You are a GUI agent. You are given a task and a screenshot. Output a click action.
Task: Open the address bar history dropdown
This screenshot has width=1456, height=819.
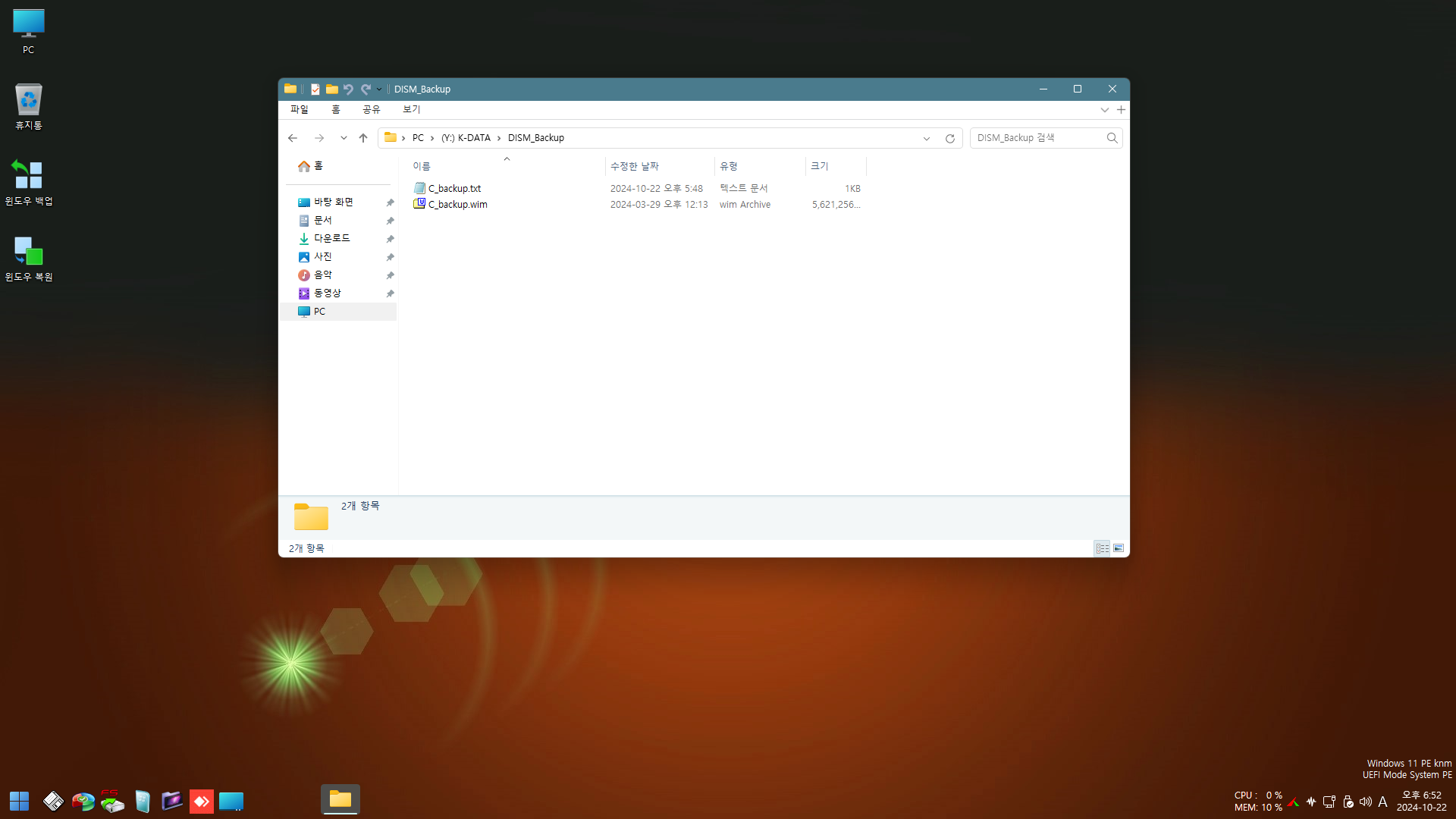click(x=927, y=139)
